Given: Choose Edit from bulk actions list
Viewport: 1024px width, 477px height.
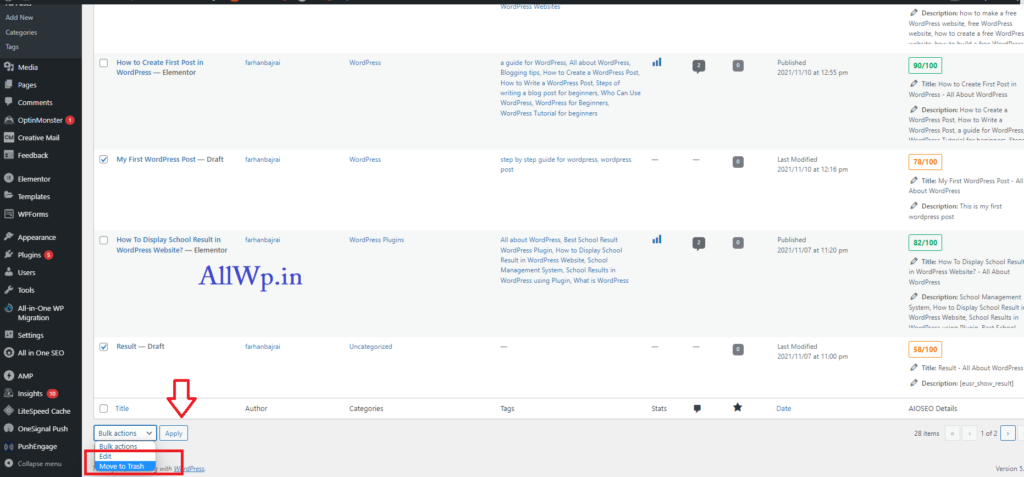Looking at the screenshot, I should [x=125, y=456].
